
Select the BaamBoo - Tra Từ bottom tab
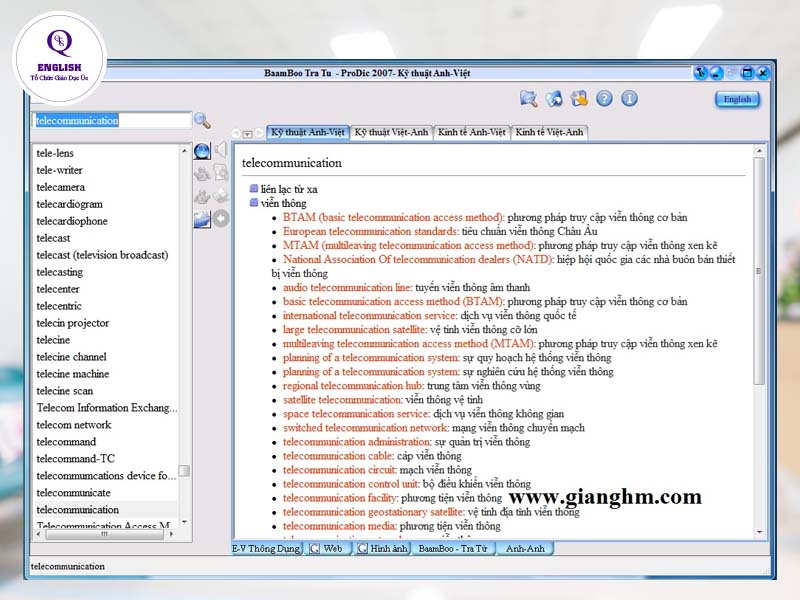coord(453,548)
